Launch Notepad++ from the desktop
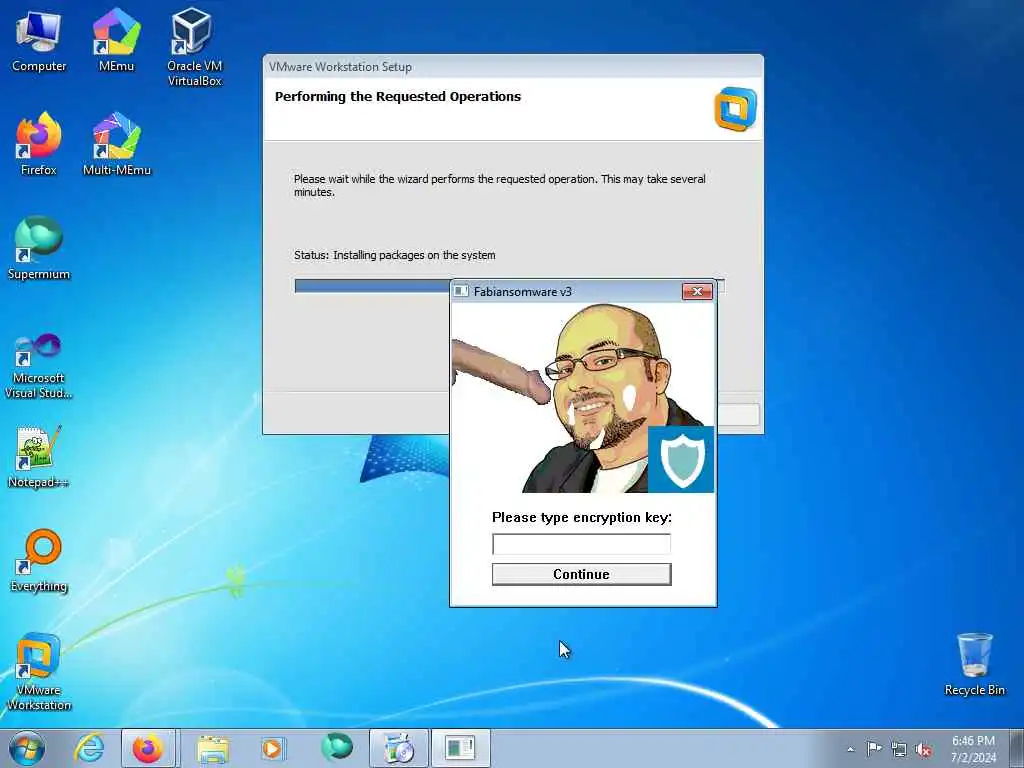Image resolution: width=1024 pixels, height=768 pixels. (39, 456)
